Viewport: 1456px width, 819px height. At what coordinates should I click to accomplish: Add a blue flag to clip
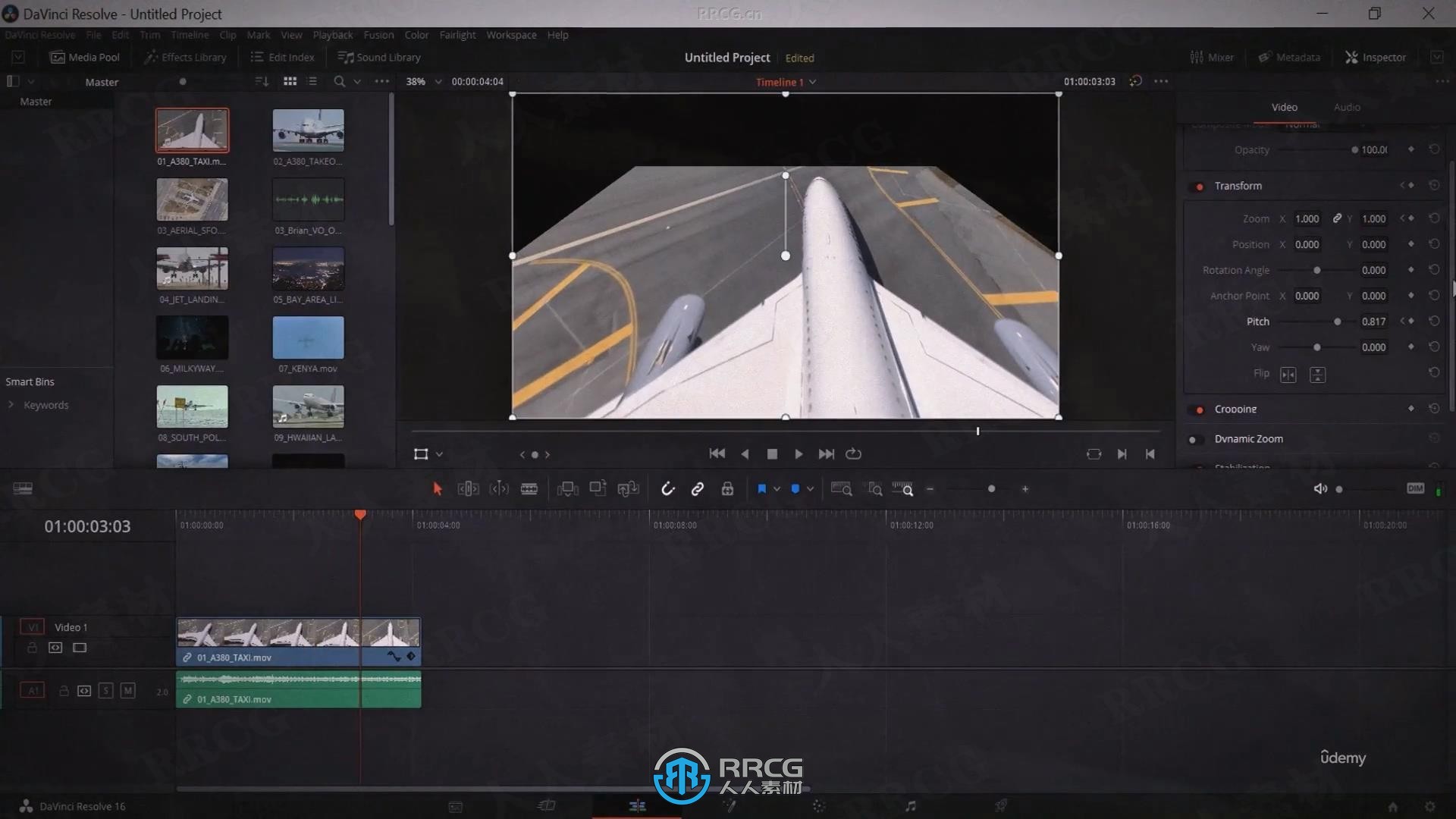[761, 489]
